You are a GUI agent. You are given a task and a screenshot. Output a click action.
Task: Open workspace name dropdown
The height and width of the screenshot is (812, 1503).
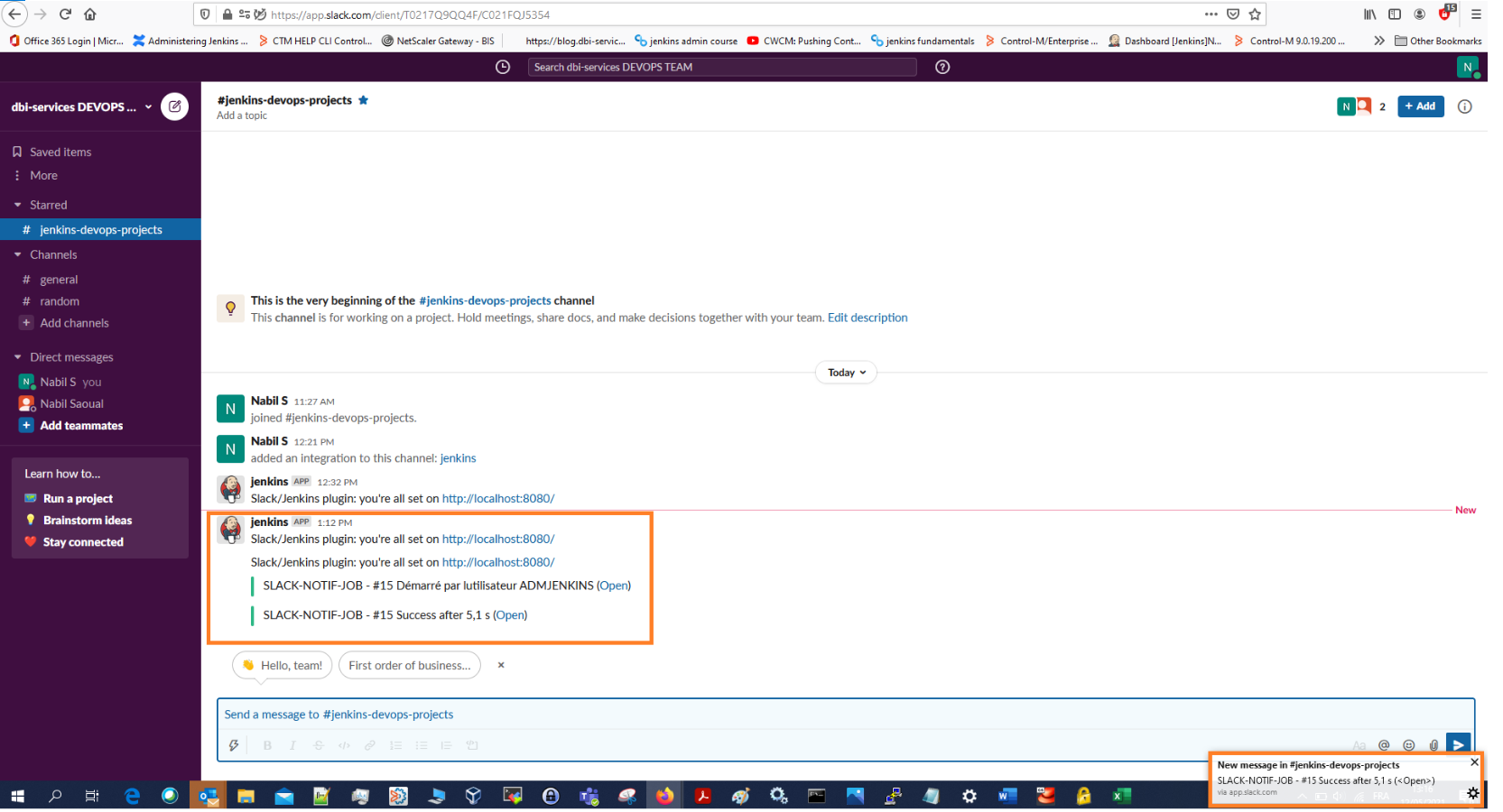[81, 106]
